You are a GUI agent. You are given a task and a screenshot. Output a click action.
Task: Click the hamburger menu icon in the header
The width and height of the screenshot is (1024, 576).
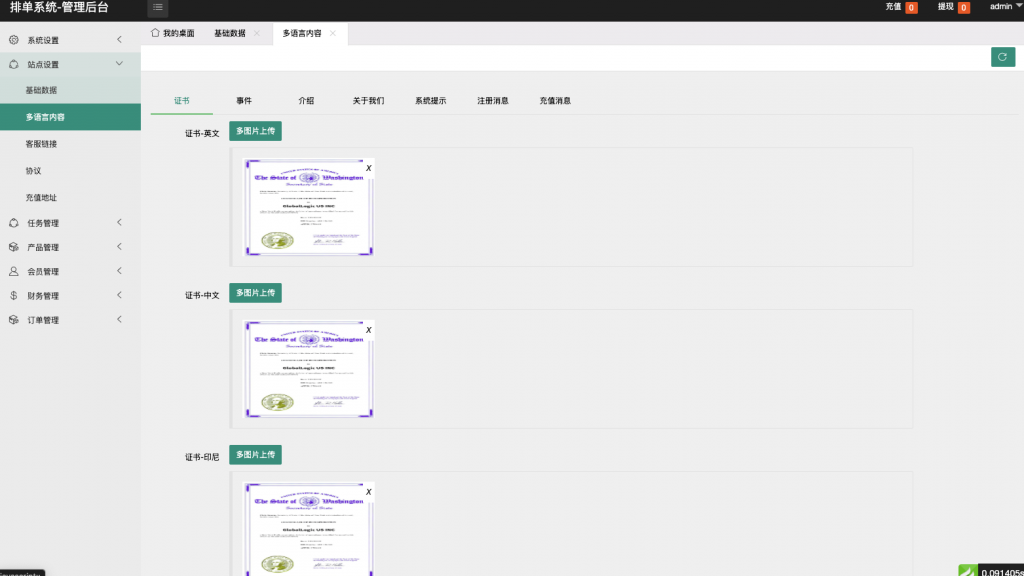click(x=157, y=8)
